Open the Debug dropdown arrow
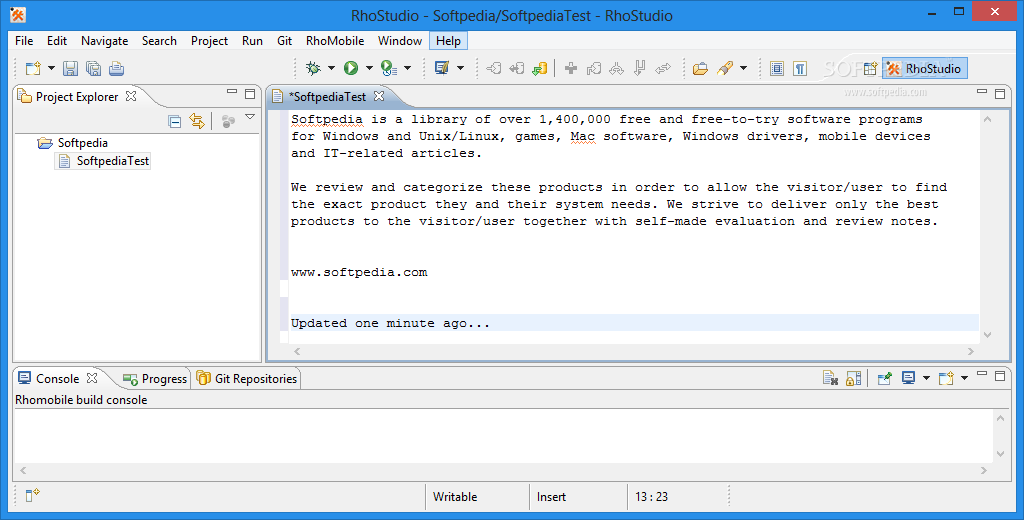Screen dimensions: 1024x520 click(x=331, y=68)
